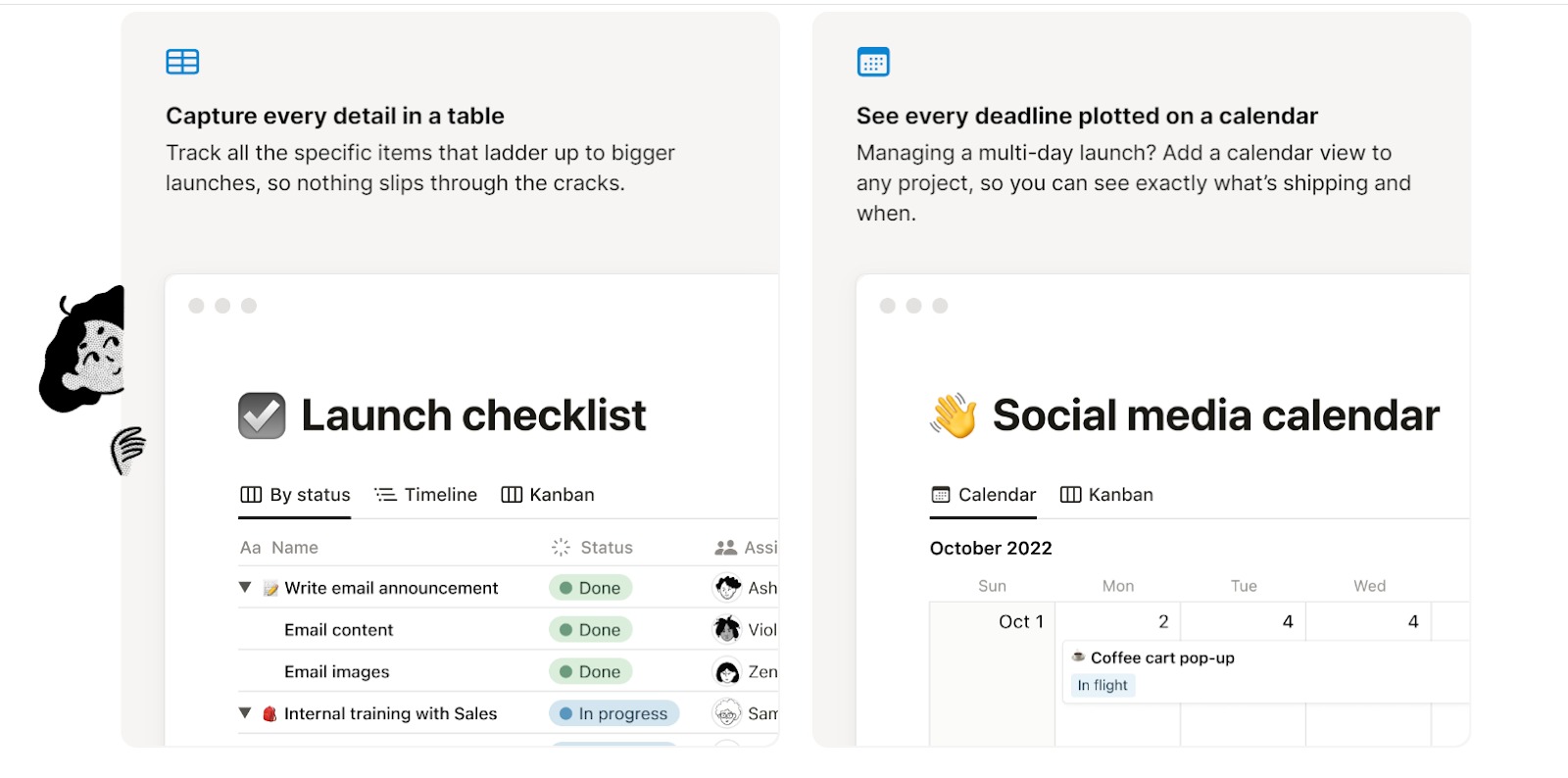Click the Launch checklist checkmark icon
The width and height of the screenshot is (1568, 778).
click(262, 415)
